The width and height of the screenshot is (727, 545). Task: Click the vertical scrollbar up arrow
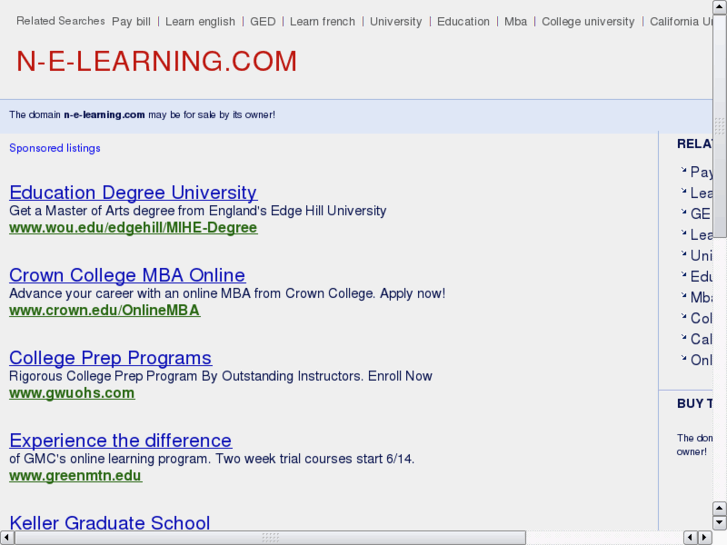719,6
